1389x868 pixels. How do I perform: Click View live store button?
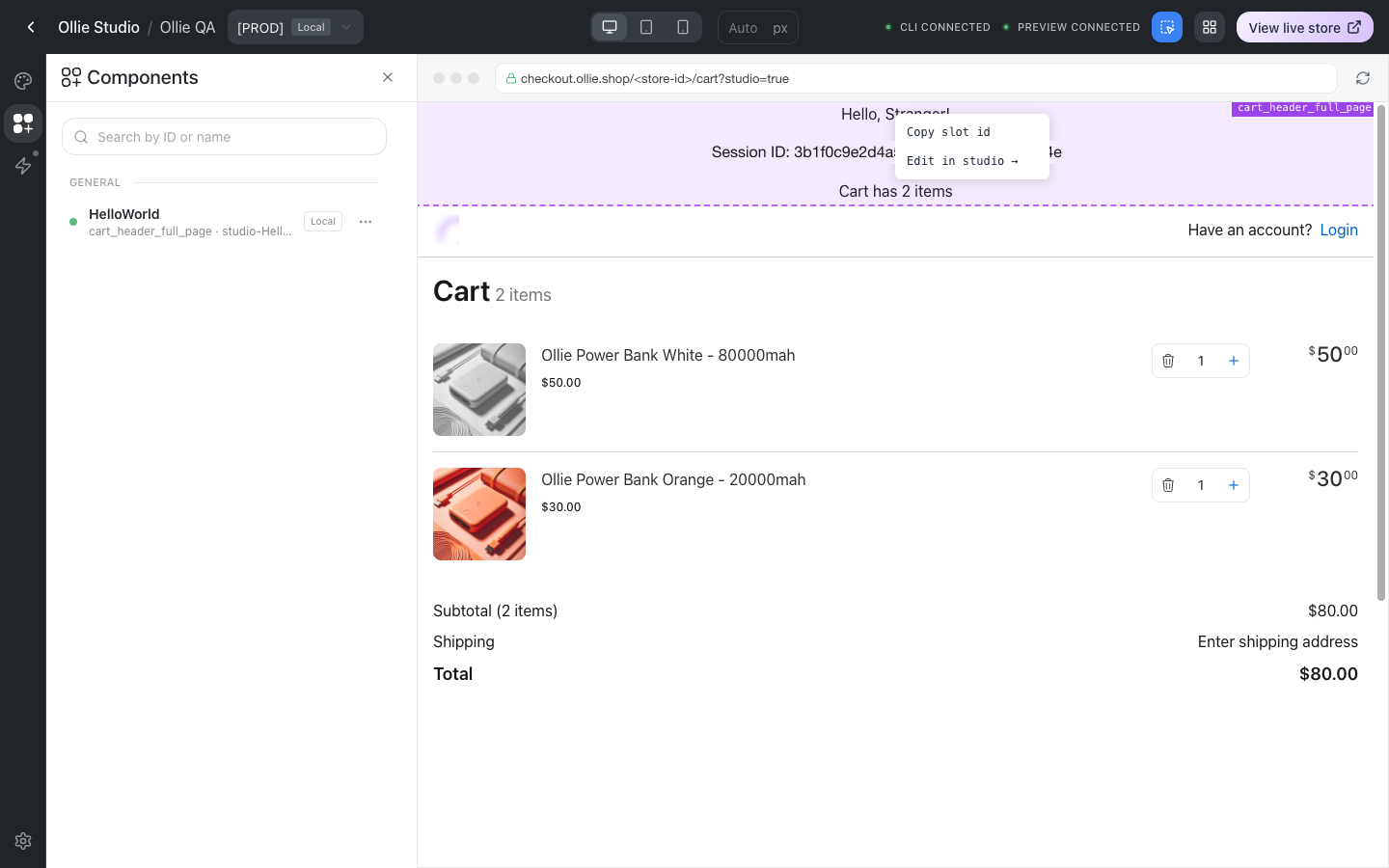[x=1305, y=27]
